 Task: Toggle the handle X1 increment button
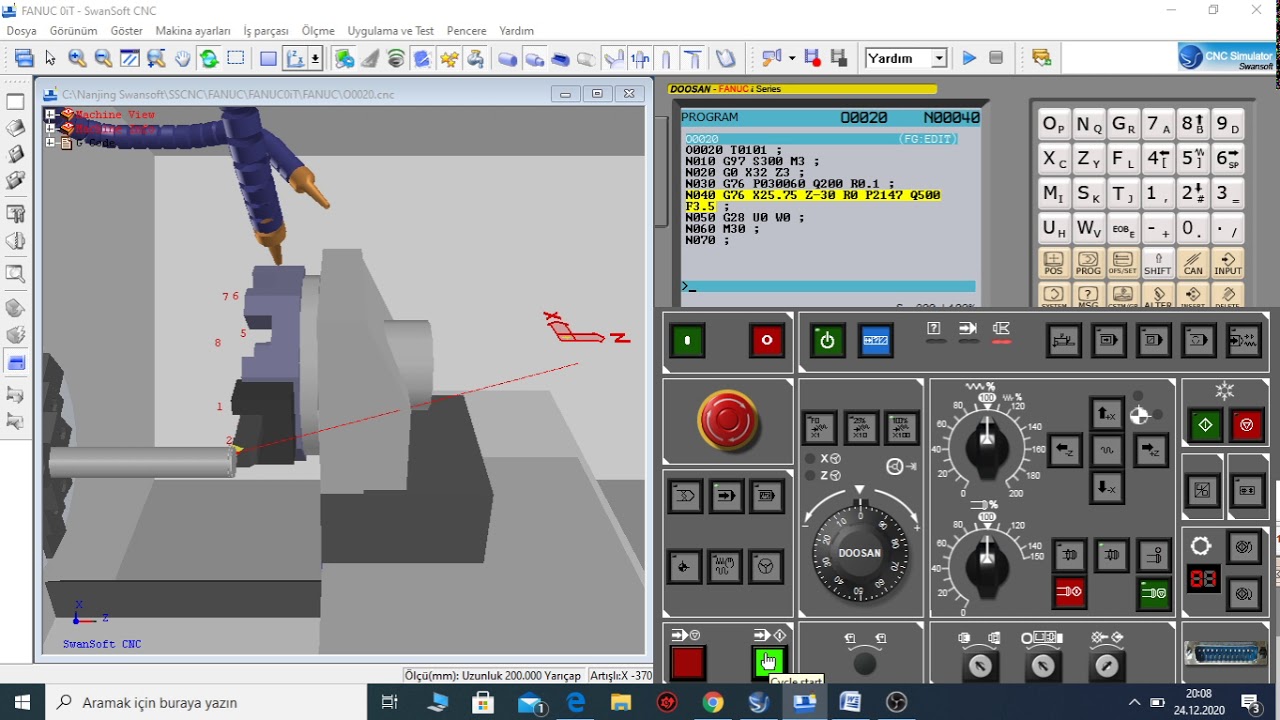coord(821,428)
